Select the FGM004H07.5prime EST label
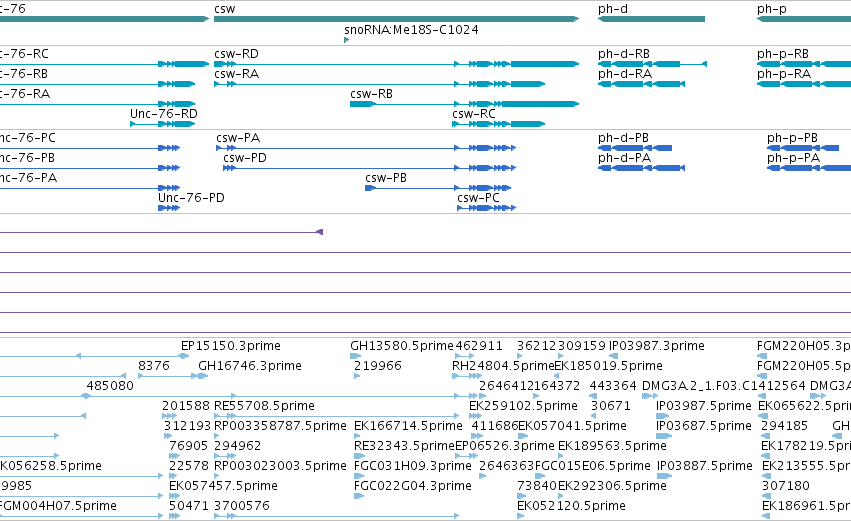Screen dimensions: 851x521 (58, 506)
